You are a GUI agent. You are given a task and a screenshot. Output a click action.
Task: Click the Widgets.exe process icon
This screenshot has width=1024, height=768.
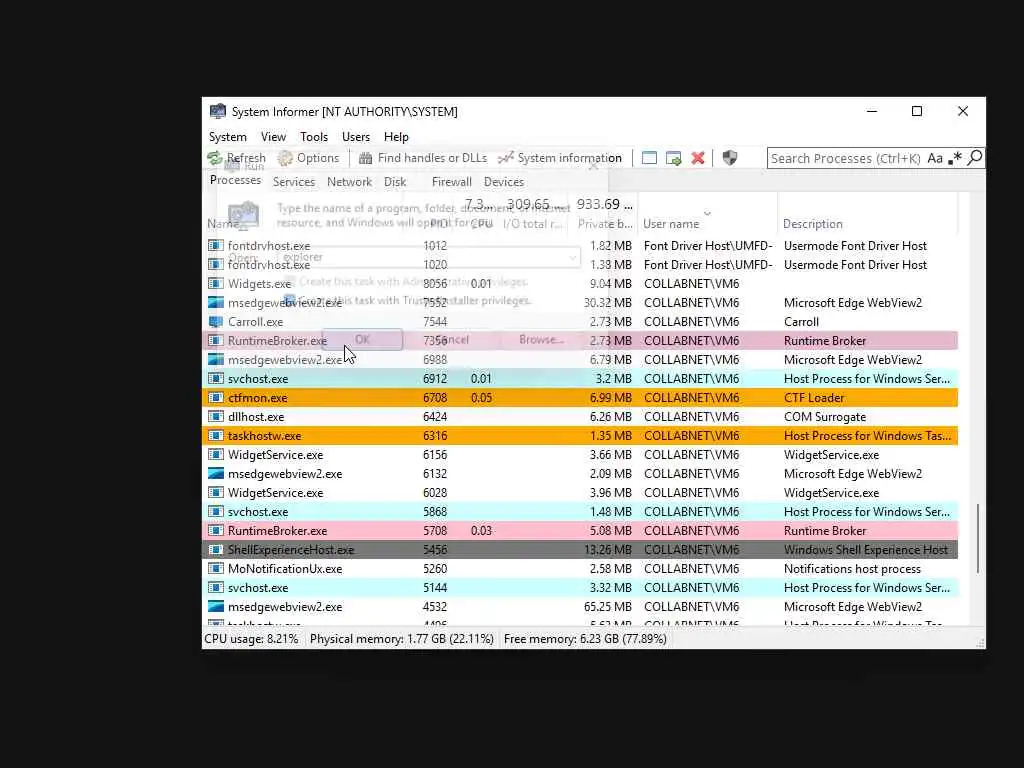click(216, 283)
